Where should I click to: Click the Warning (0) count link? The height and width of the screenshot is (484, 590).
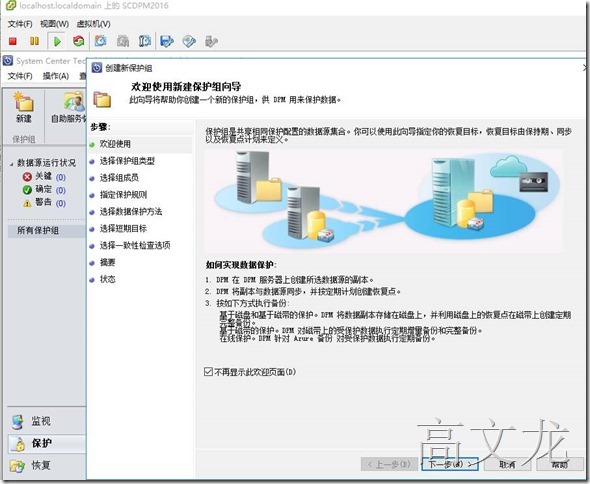tap(61, 204)
